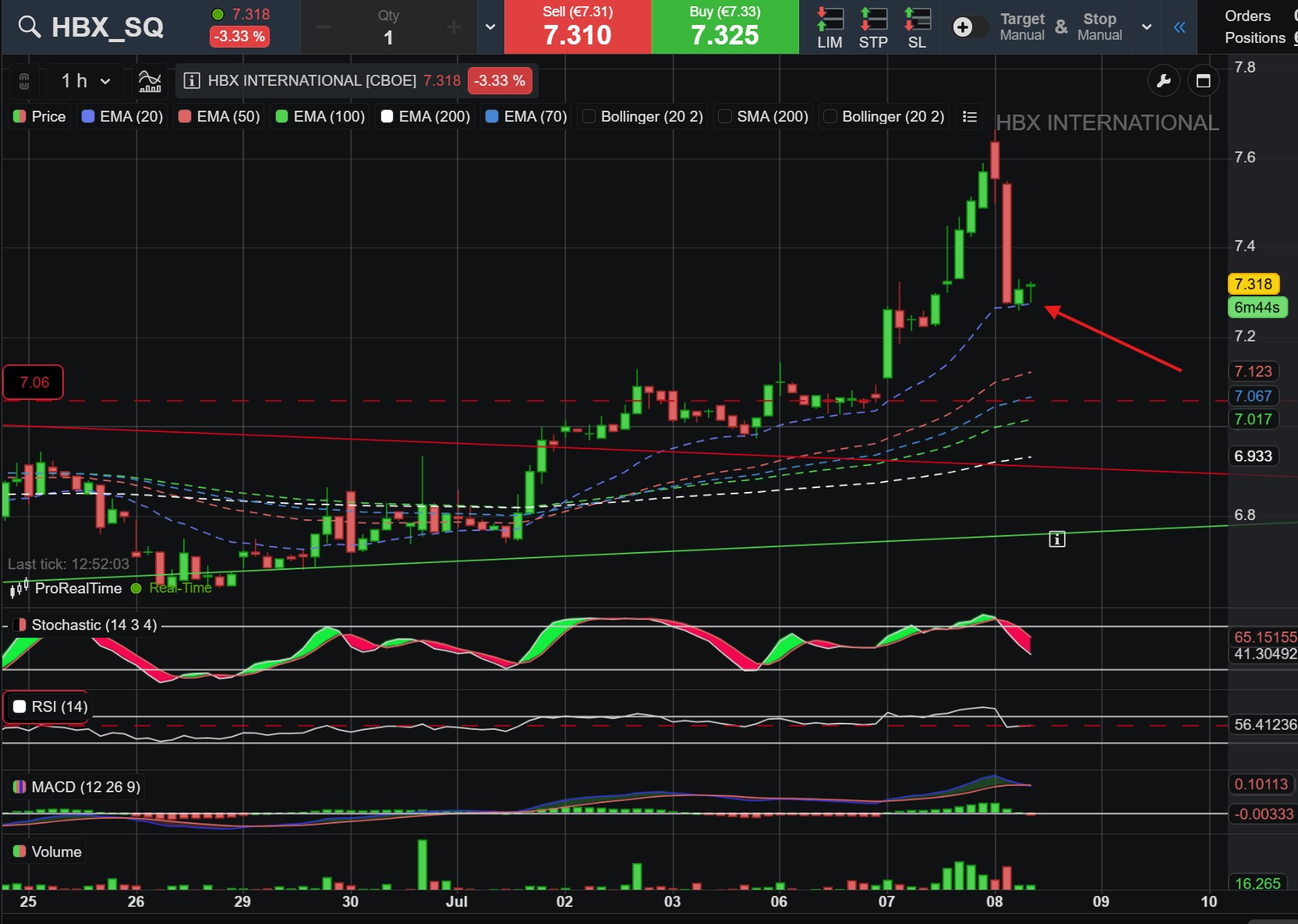This screenshot has width=1298, height=924.
Task: Click the EMA (50) red color swatch
Action: (185, 116)
